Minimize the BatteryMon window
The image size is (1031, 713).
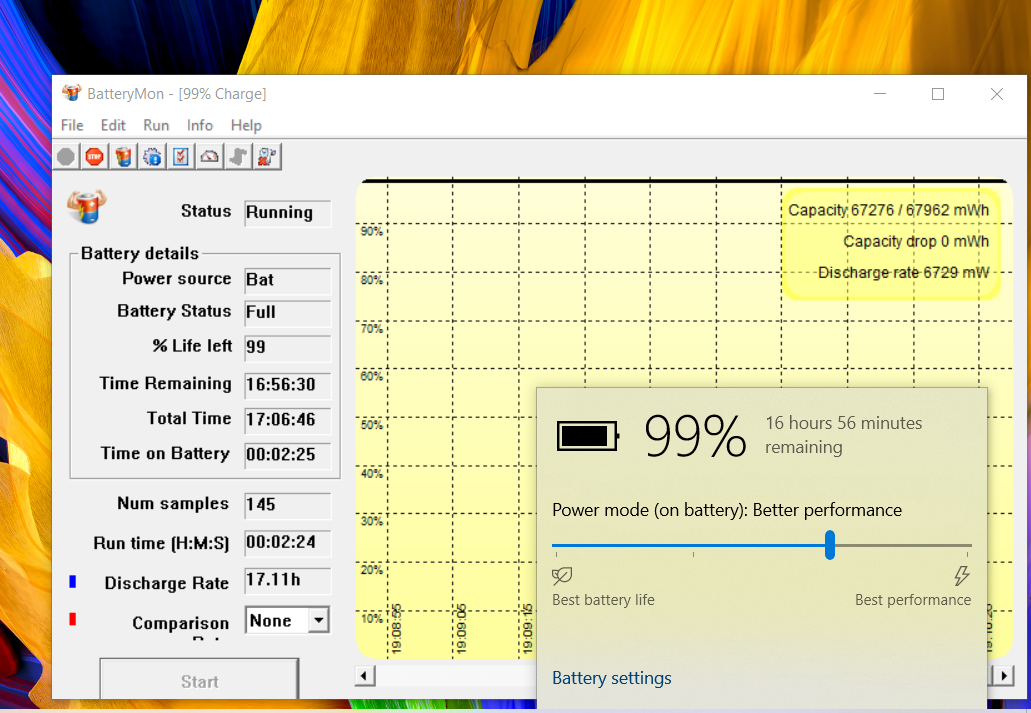[x=880, y=94]
